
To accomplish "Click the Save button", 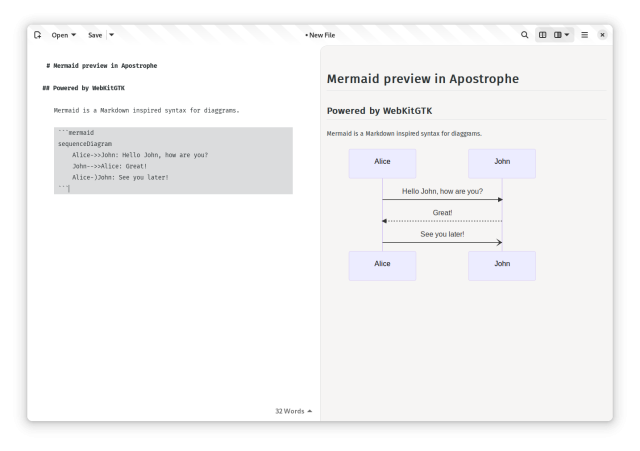I will point(95,35).
